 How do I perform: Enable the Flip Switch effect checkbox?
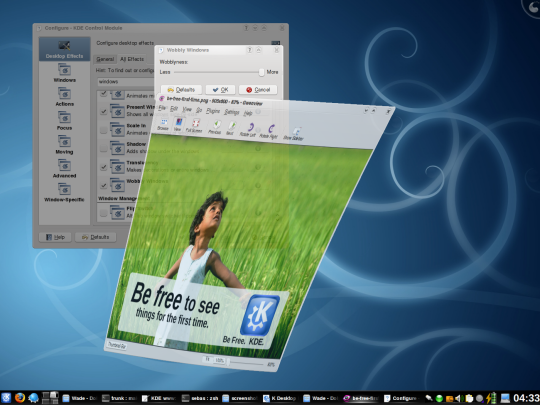click(x=103, y=213)
